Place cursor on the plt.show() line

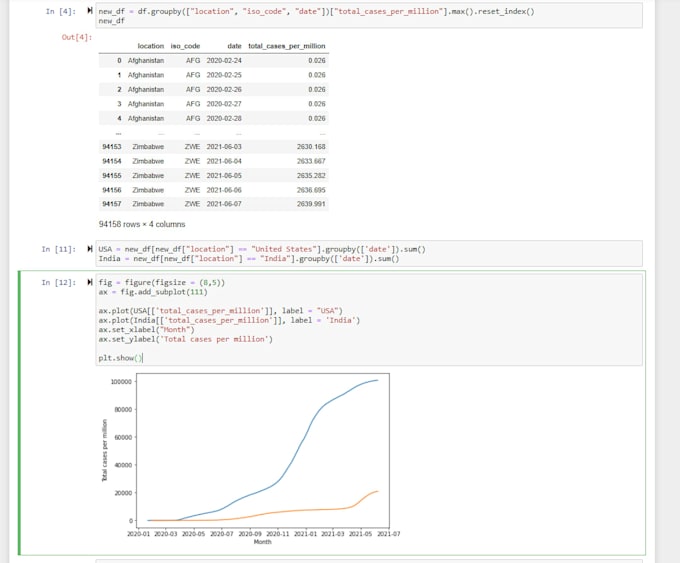[x=121, y=357]
